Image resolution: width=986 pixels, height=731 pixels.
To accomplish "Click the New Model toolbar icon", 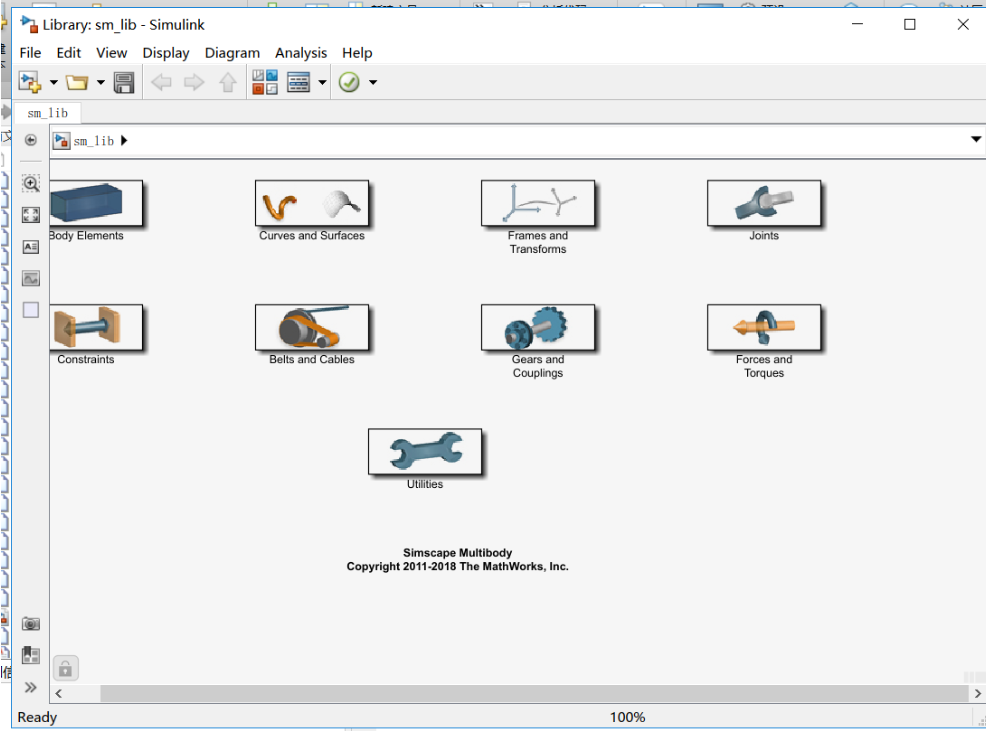I will [30, 82].
